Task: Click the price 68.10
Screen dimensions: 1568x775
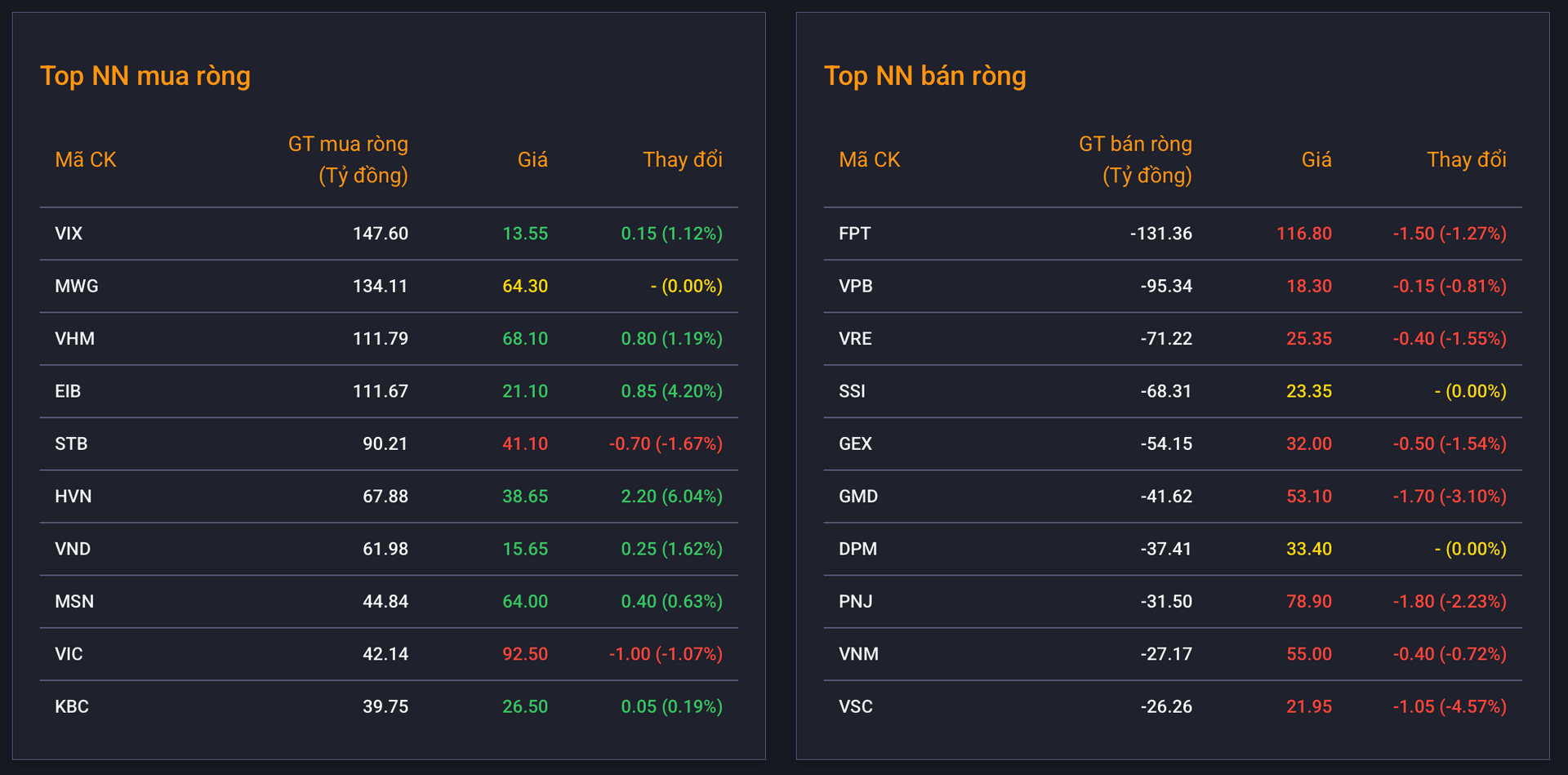Action: click(x=525, y=338)
